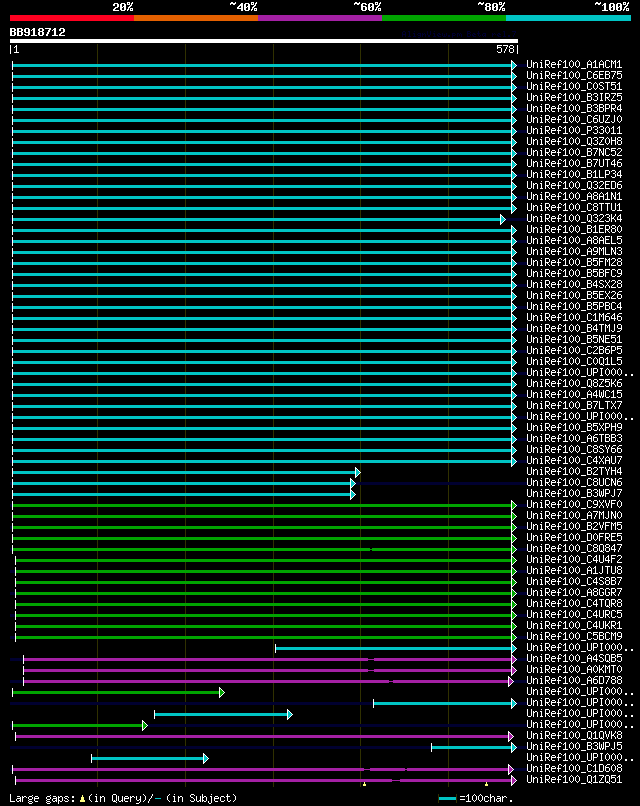
Task: Select hit label UniRef100_A4WC15
Action: pyautogui.click(x=574, y=395)
